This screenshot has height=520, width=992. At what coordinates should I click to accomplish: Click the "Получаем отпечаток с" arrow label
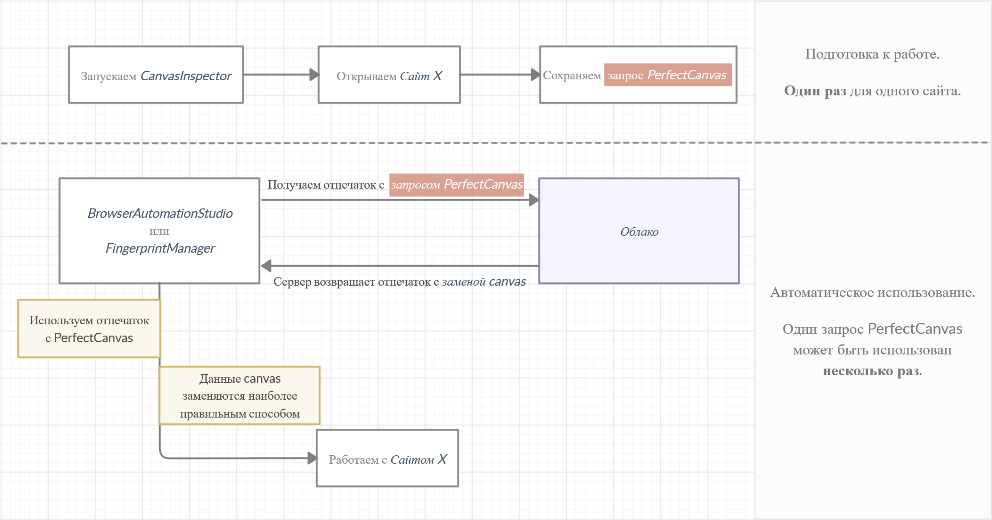[326, 185]
